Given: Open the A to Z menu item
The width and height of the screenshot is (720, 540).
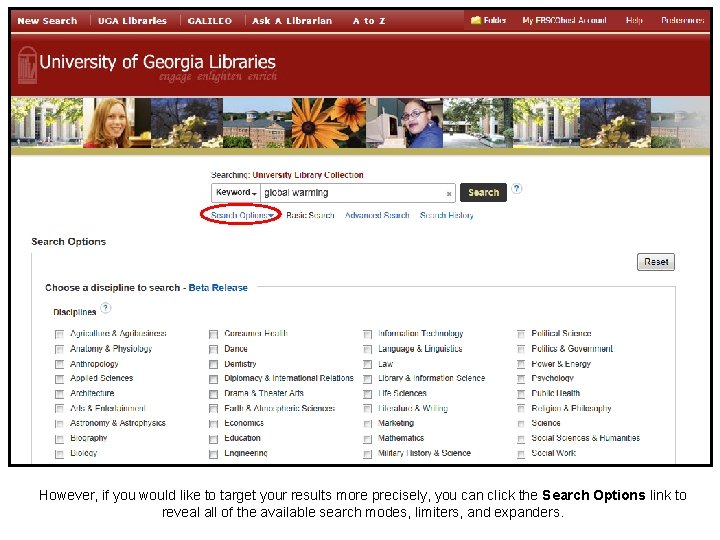Looking at the screenshot, I should pyautogui.click(x=369, y=21).
